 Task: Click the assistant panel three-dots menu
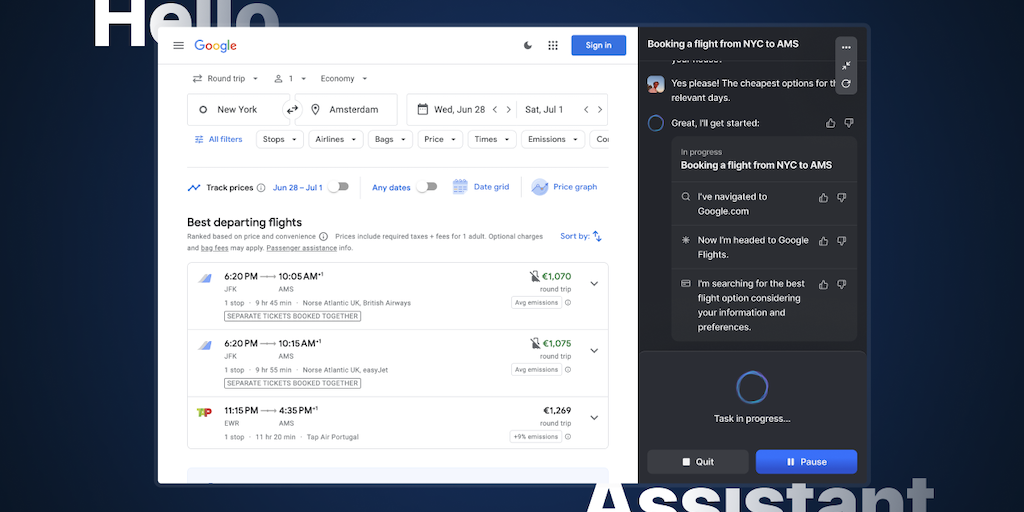[846, 47]
